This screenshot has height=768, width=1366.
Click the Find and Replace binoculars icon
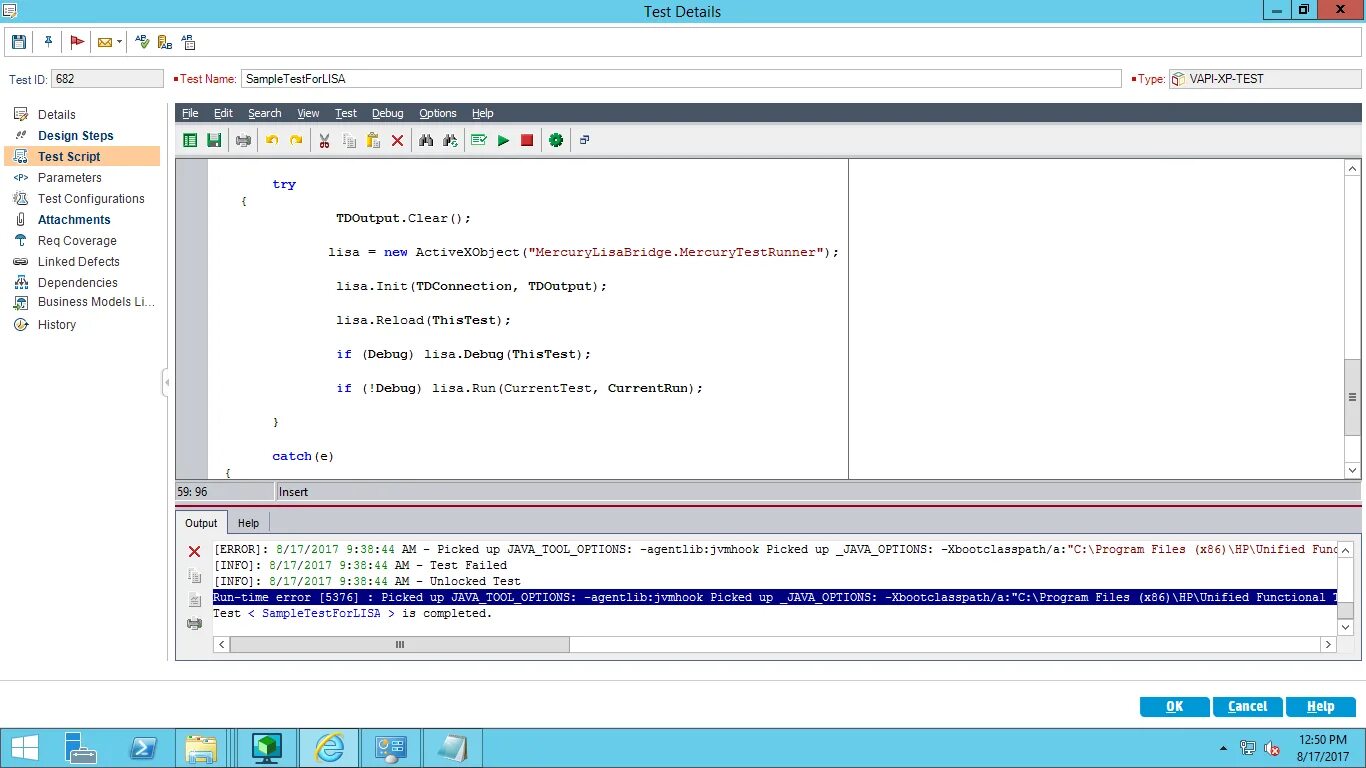(450, 141)
